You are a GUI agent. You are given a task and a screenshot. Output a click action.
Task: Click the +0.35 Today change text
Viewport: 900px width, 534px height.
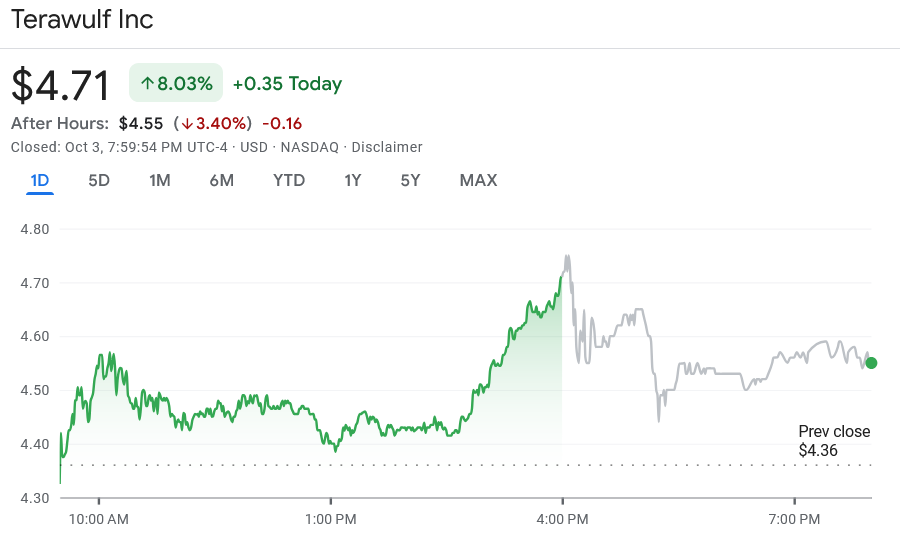[x=287, y=84]
